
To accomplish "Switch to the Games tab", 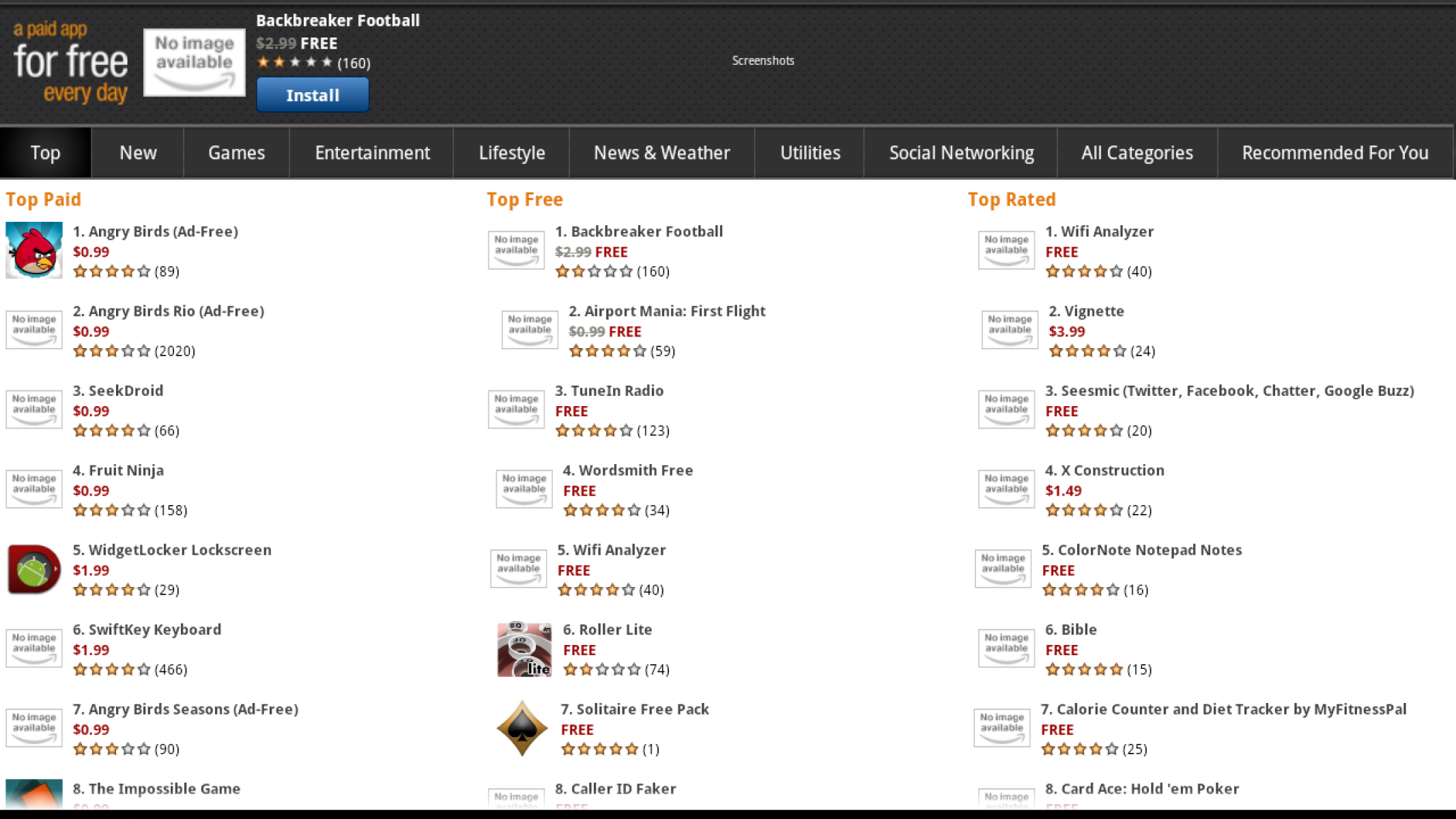I will click(x=236, y=153).
